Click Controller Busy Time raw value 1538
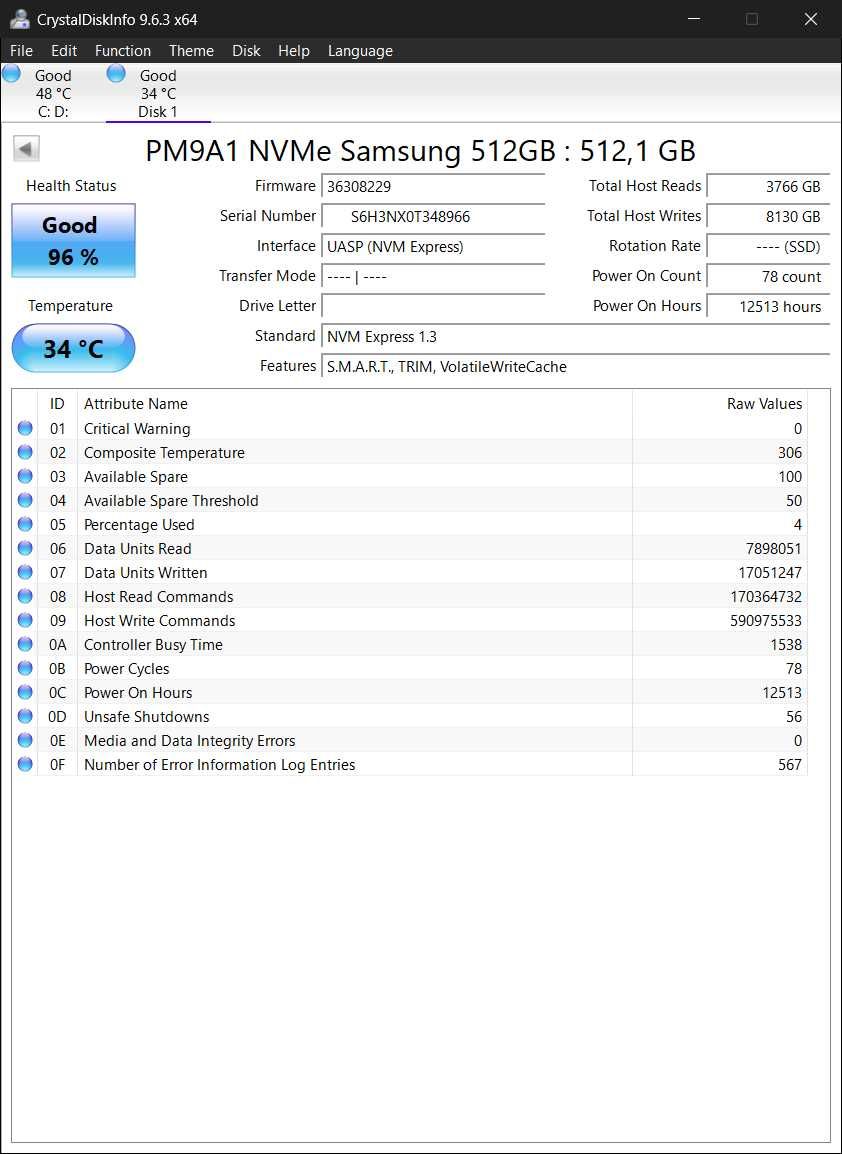This screenshot has height=1154, width=842. pyautogui.click(x=786, y=645)
